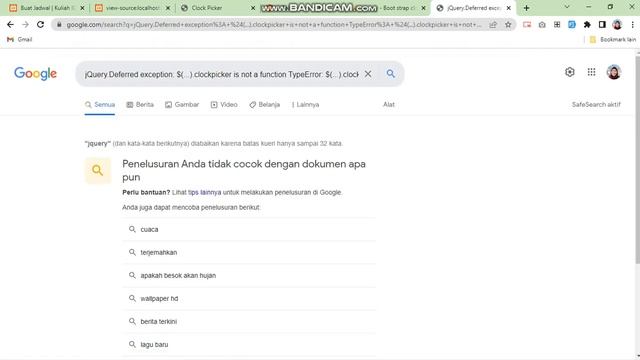Select the Gambar filter
The width and height of the screenshot is (640, 360).
(x=182, y=104)
